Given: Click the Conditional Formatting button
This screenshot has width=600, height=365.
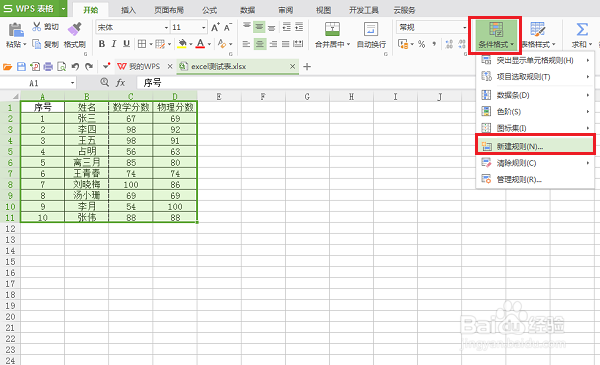Looking at the screenshot, I should (x=495, y=35).
